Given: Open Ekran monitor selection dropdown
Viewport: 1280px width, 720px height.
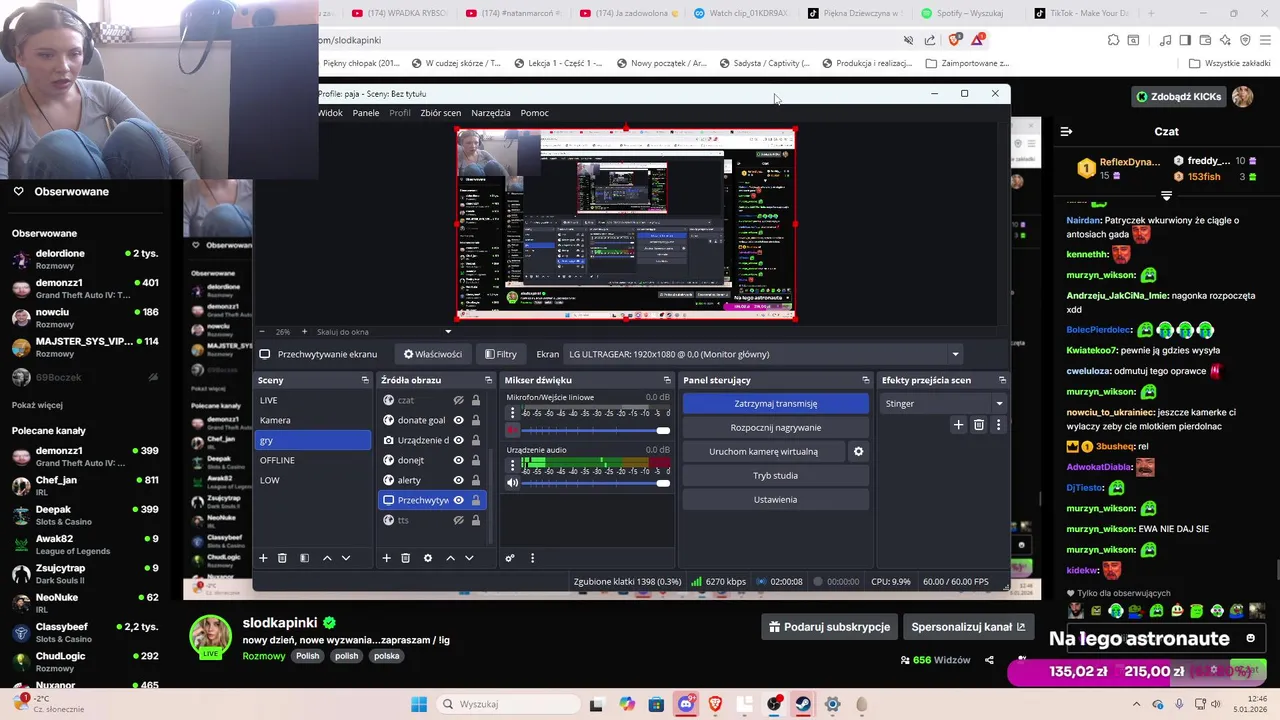Looking at the screenshot, I should (x=763, y=354).
